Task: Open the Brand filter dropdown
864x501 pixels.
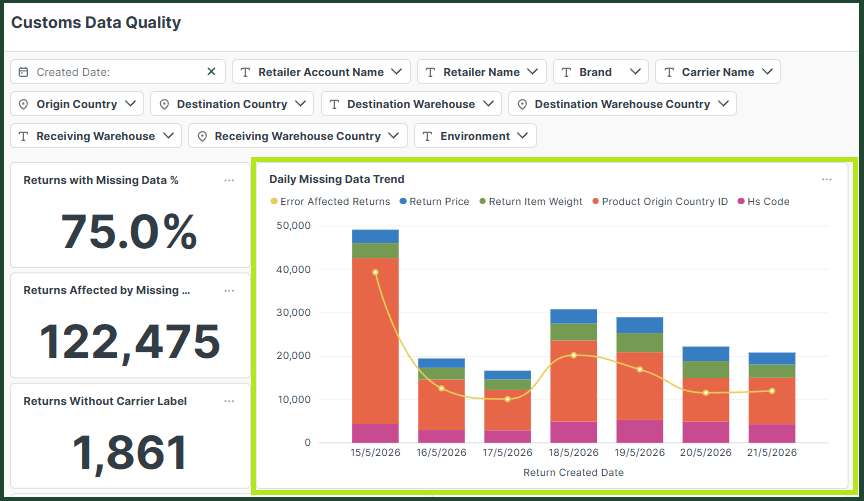Action: coord(601,72)
